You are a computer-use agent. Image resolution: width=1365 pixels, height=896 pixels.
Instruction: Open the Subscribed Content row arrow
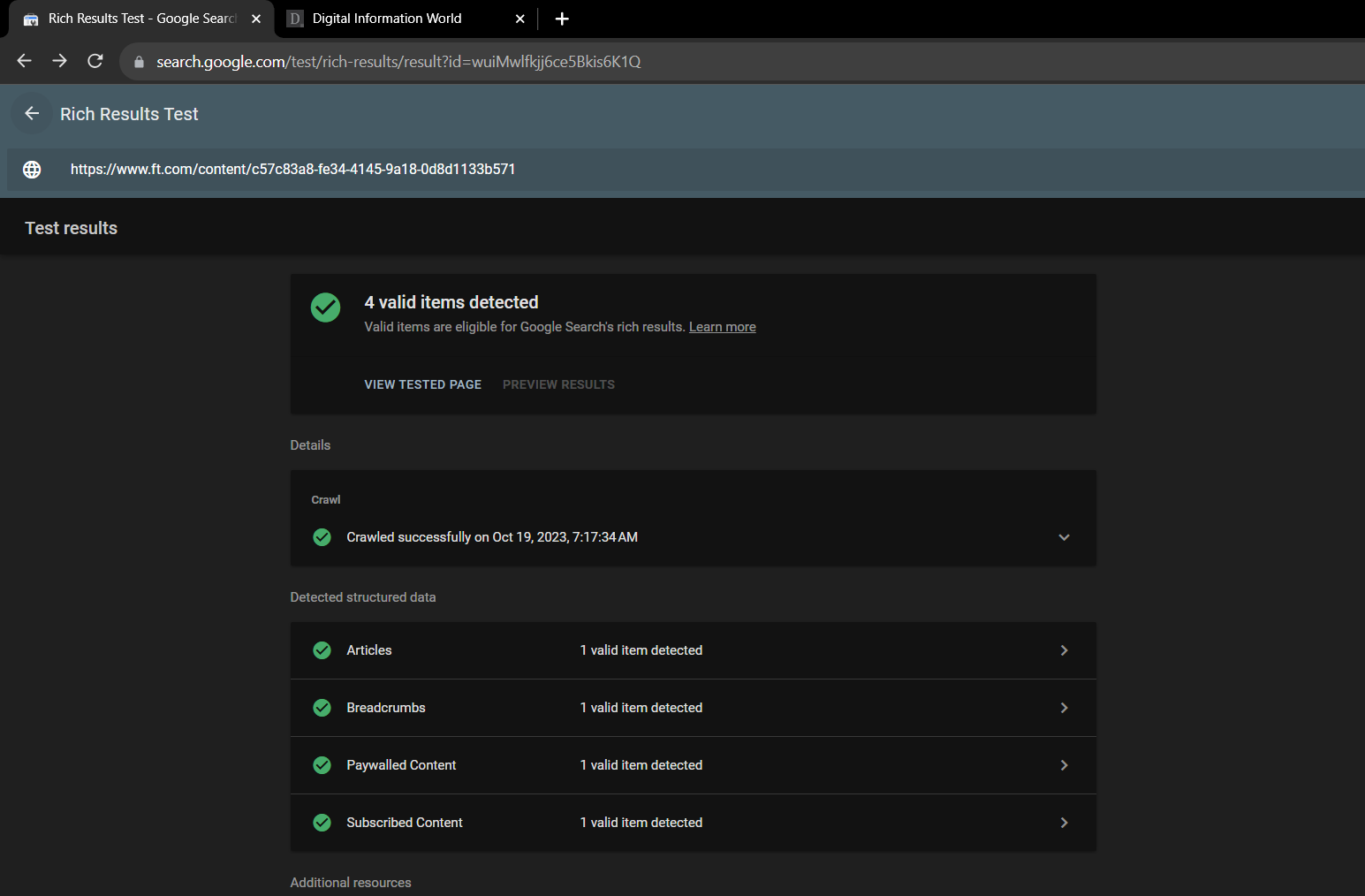point(1064,823)
